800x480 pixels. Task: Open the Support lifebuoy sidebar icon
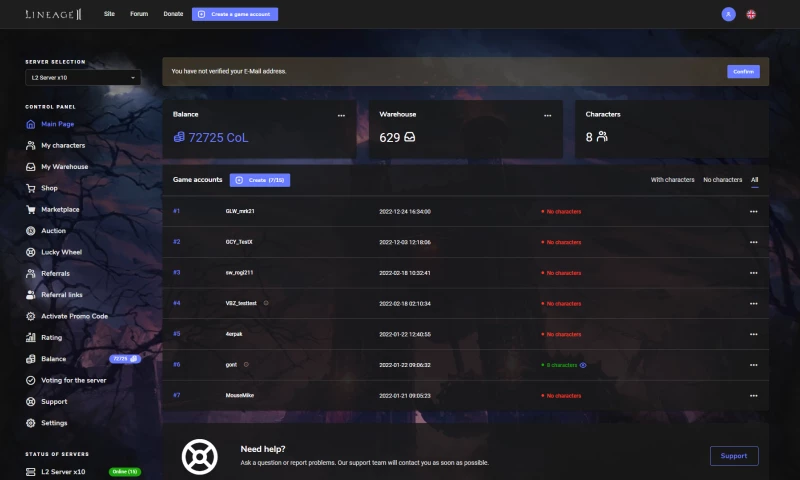point(31,402)
